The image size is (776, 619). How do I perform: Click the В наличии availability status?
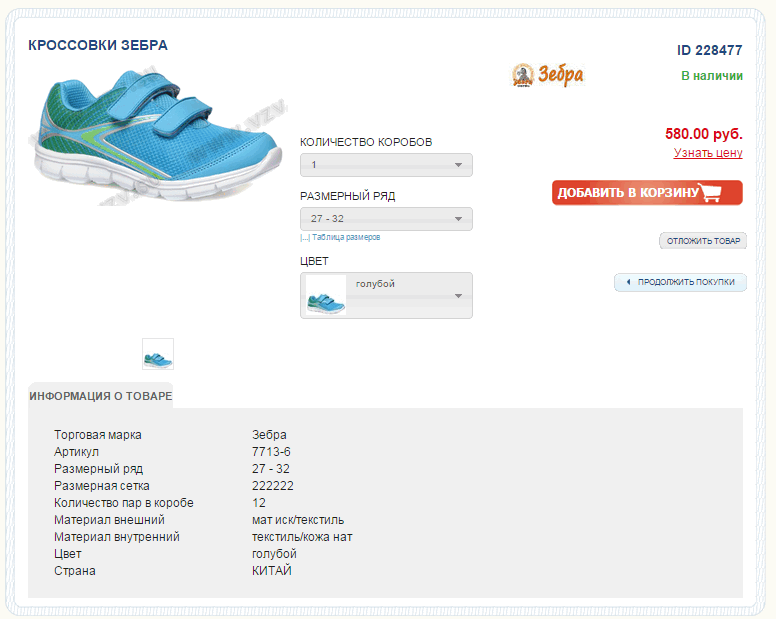711,76
